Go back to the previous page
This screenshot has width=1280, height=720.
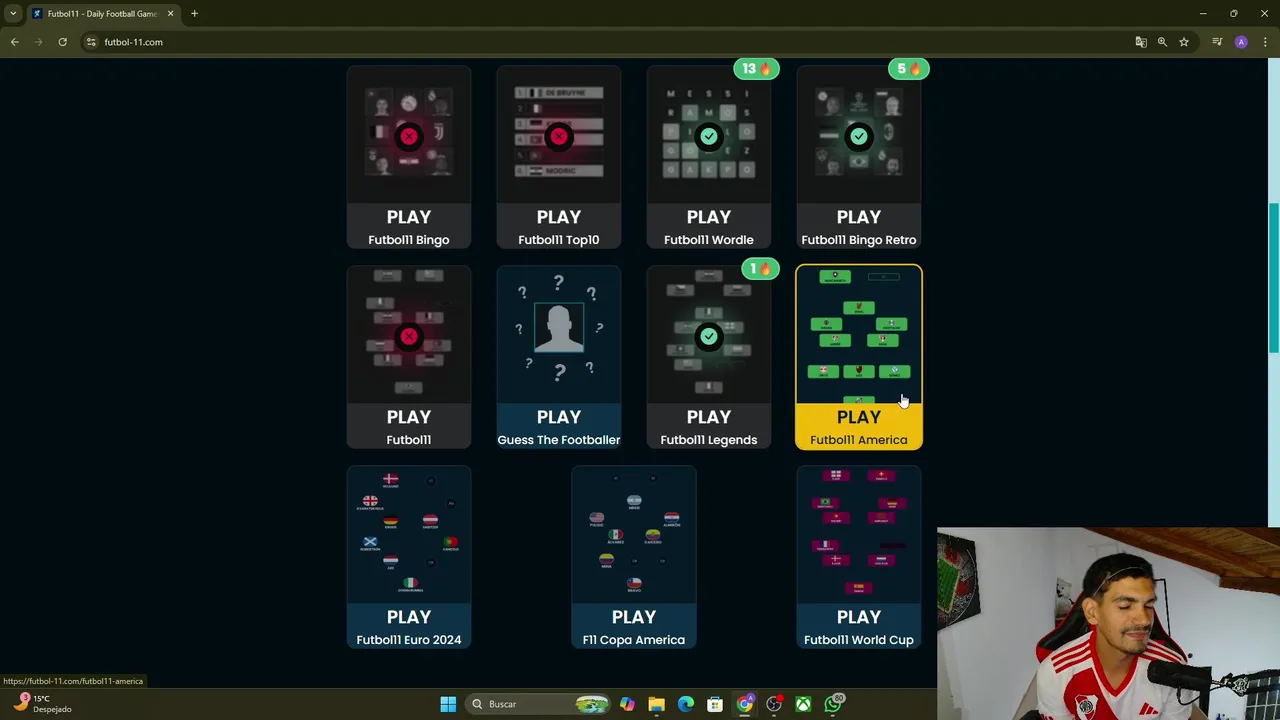pos(15,42)
